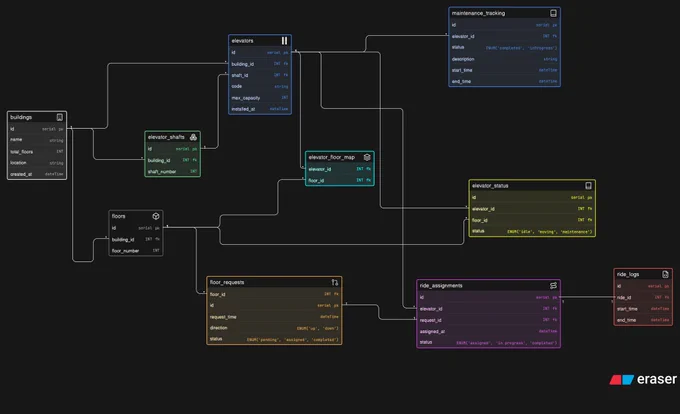
Task: Click the id field in elevator_shafts table
Action: [x=173, y=149]
